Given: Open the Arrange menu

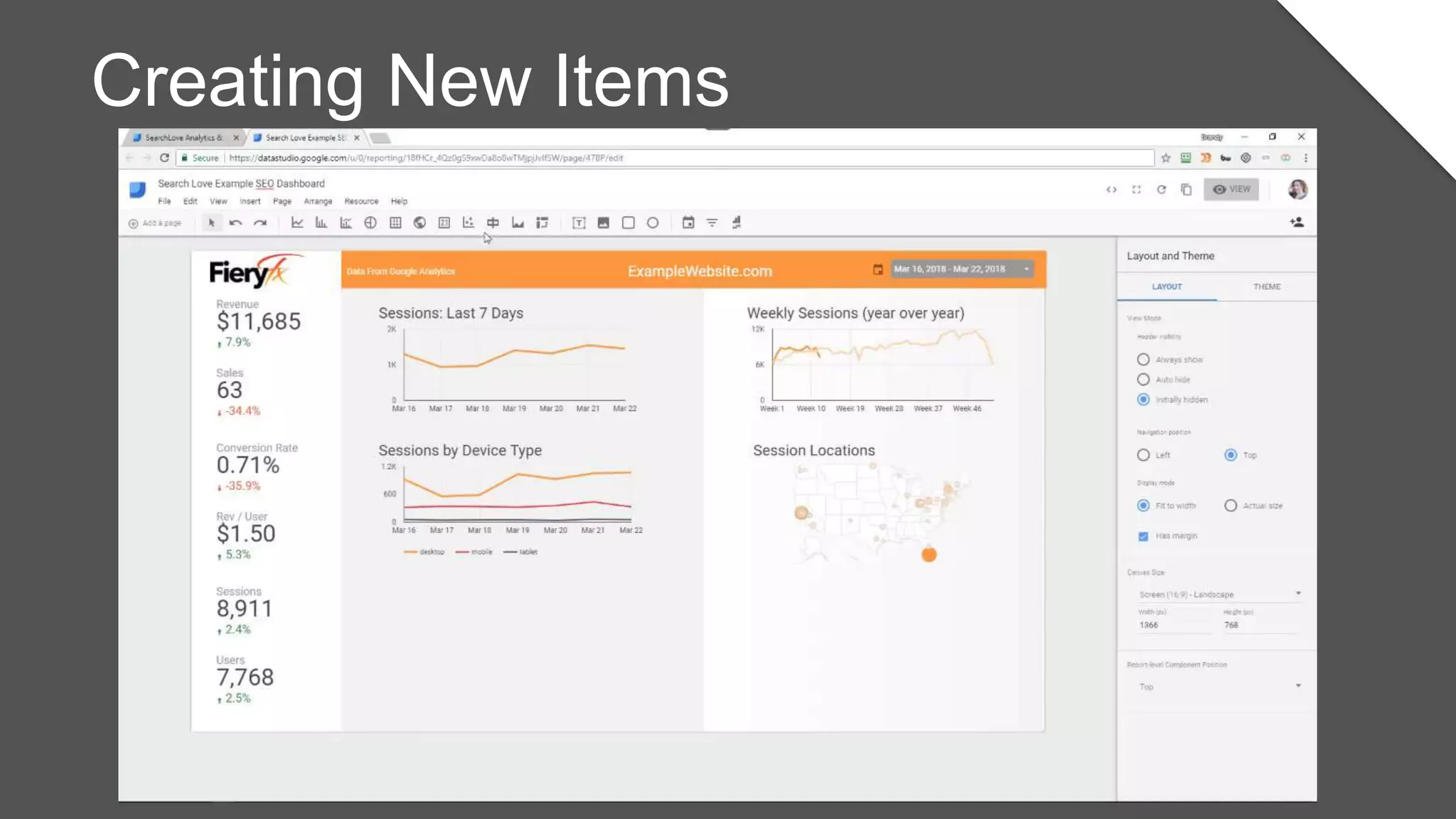Looking at the screenshot, I should tap(318, 202).
